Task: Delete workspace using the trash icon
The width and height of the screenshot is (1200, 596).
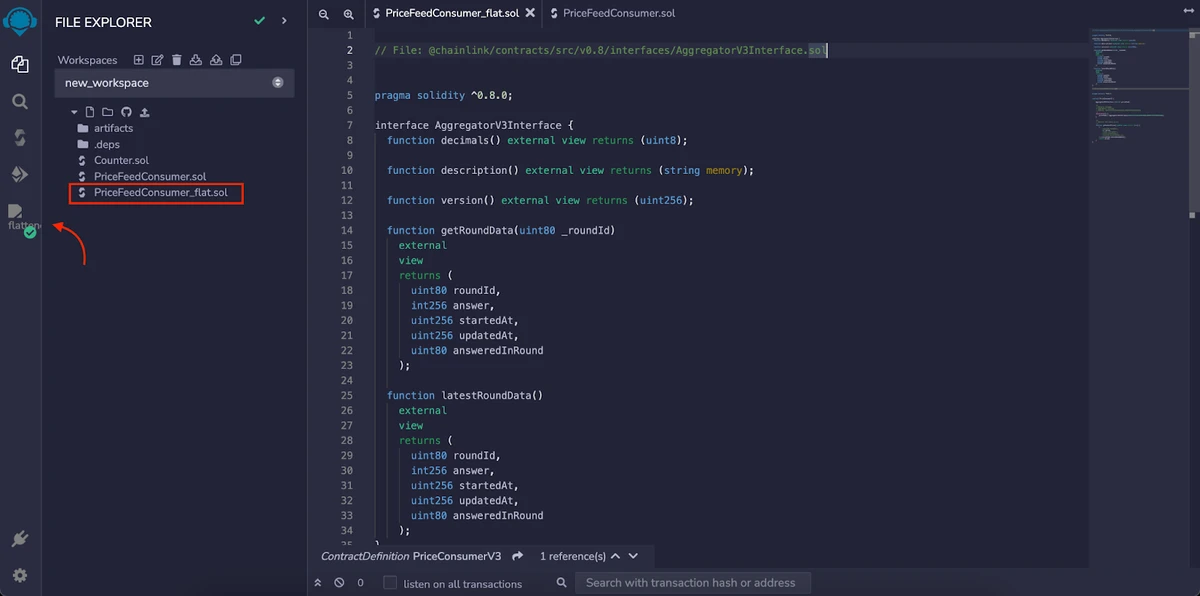Action: click(x=177, y=60)
